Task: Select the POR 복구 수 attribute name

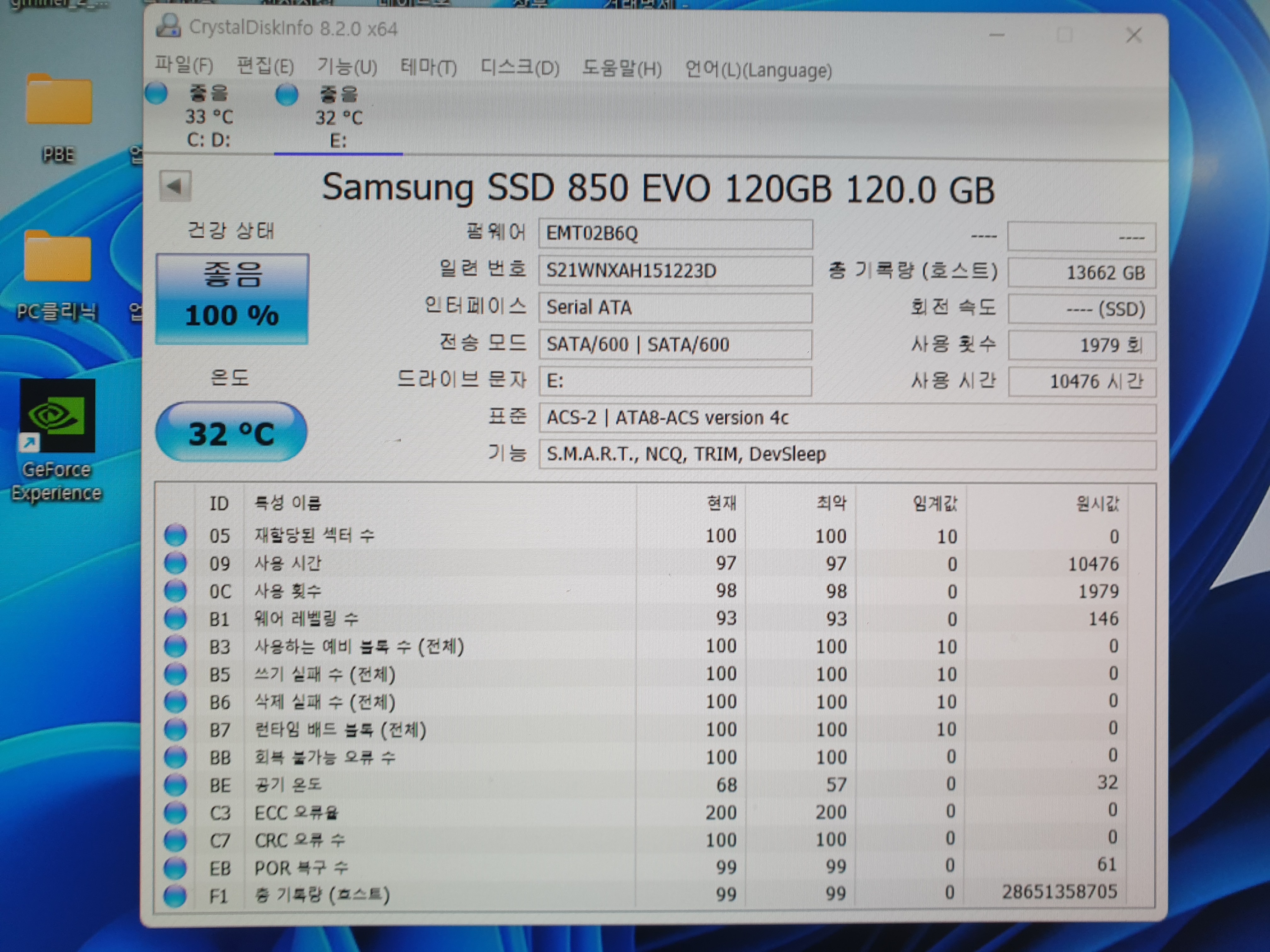Action: 301,868
